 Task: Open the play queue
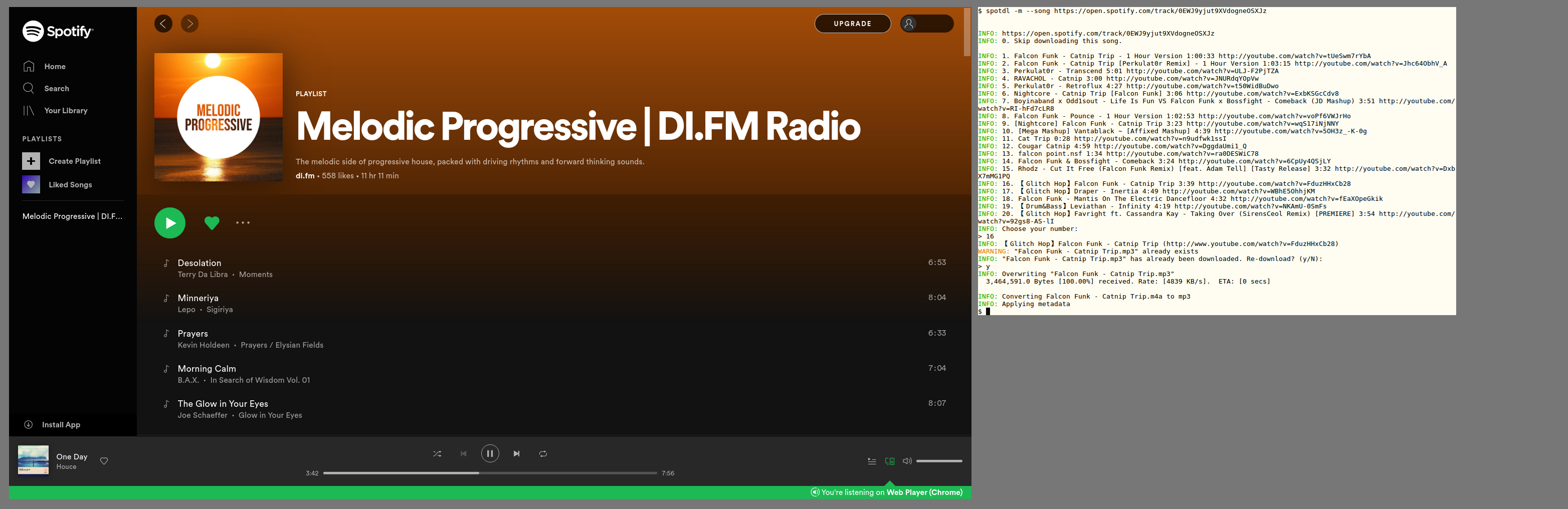(x=872, y=461)
